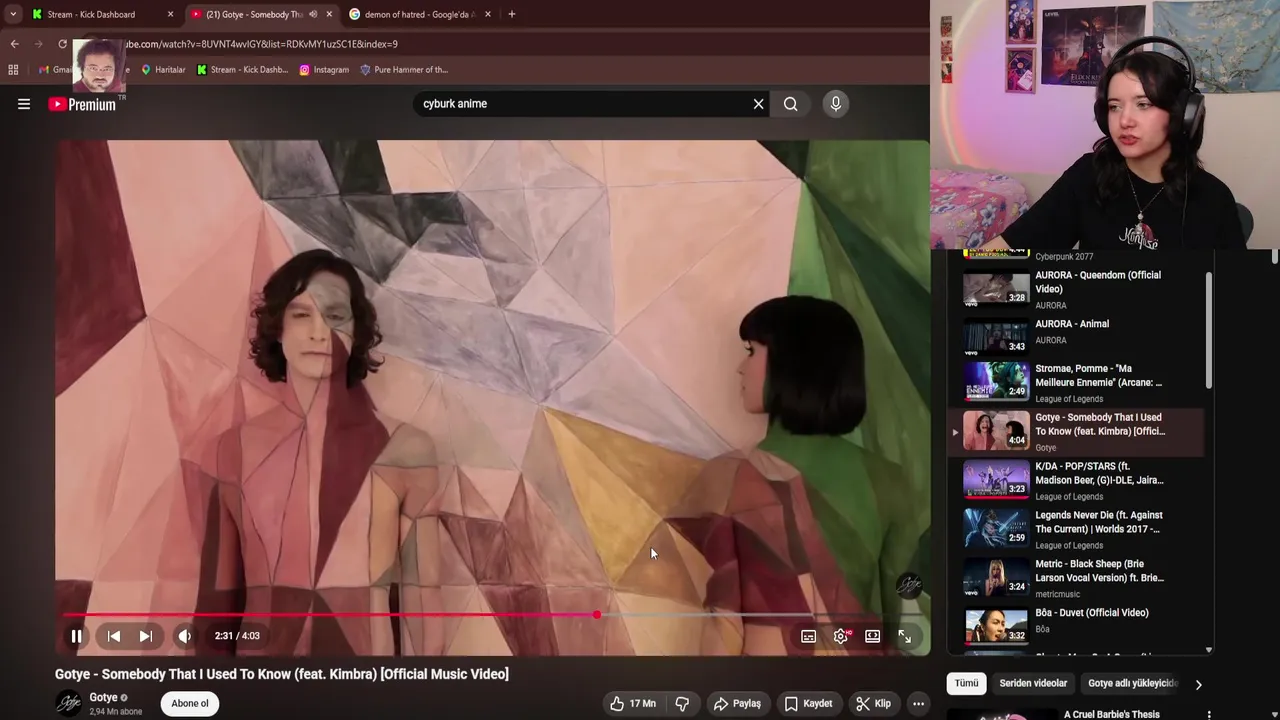Close the Stream - Kick Dashboard tab
1280x720 pixels.
coord(170,14)
